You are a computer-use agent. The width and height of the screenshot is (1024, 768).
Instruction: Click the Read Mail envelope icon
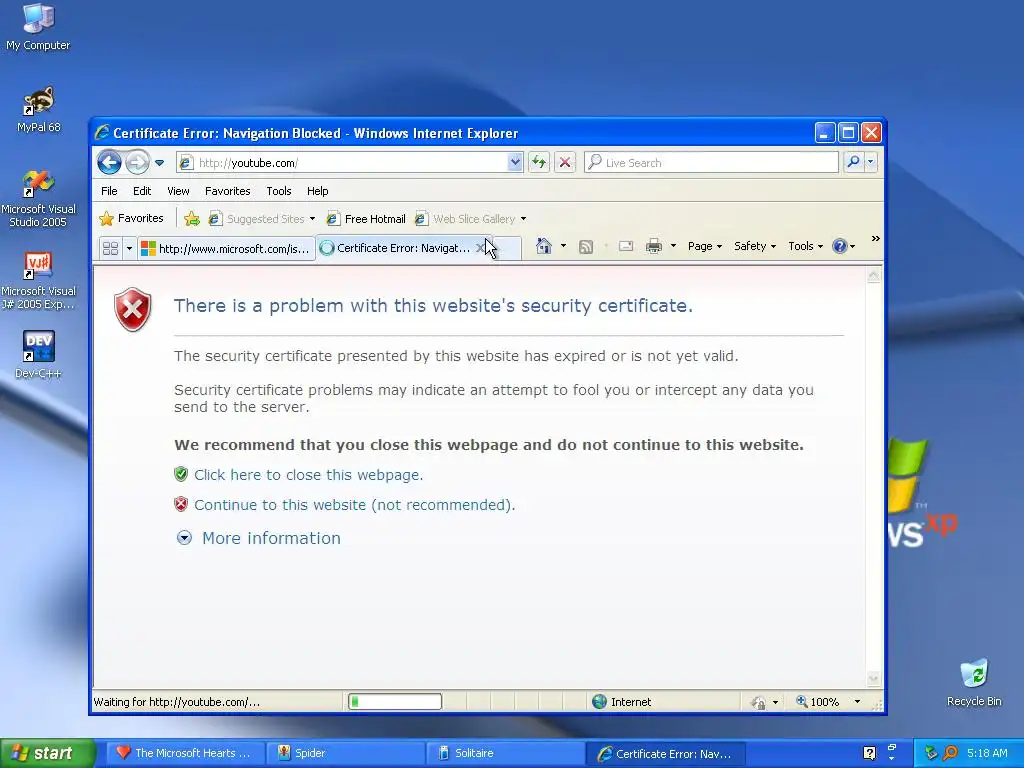626,246
